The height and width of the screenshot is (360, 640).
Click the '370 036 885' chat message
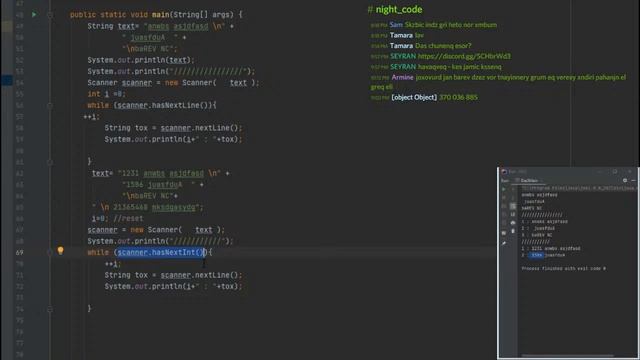coord(458,97)
